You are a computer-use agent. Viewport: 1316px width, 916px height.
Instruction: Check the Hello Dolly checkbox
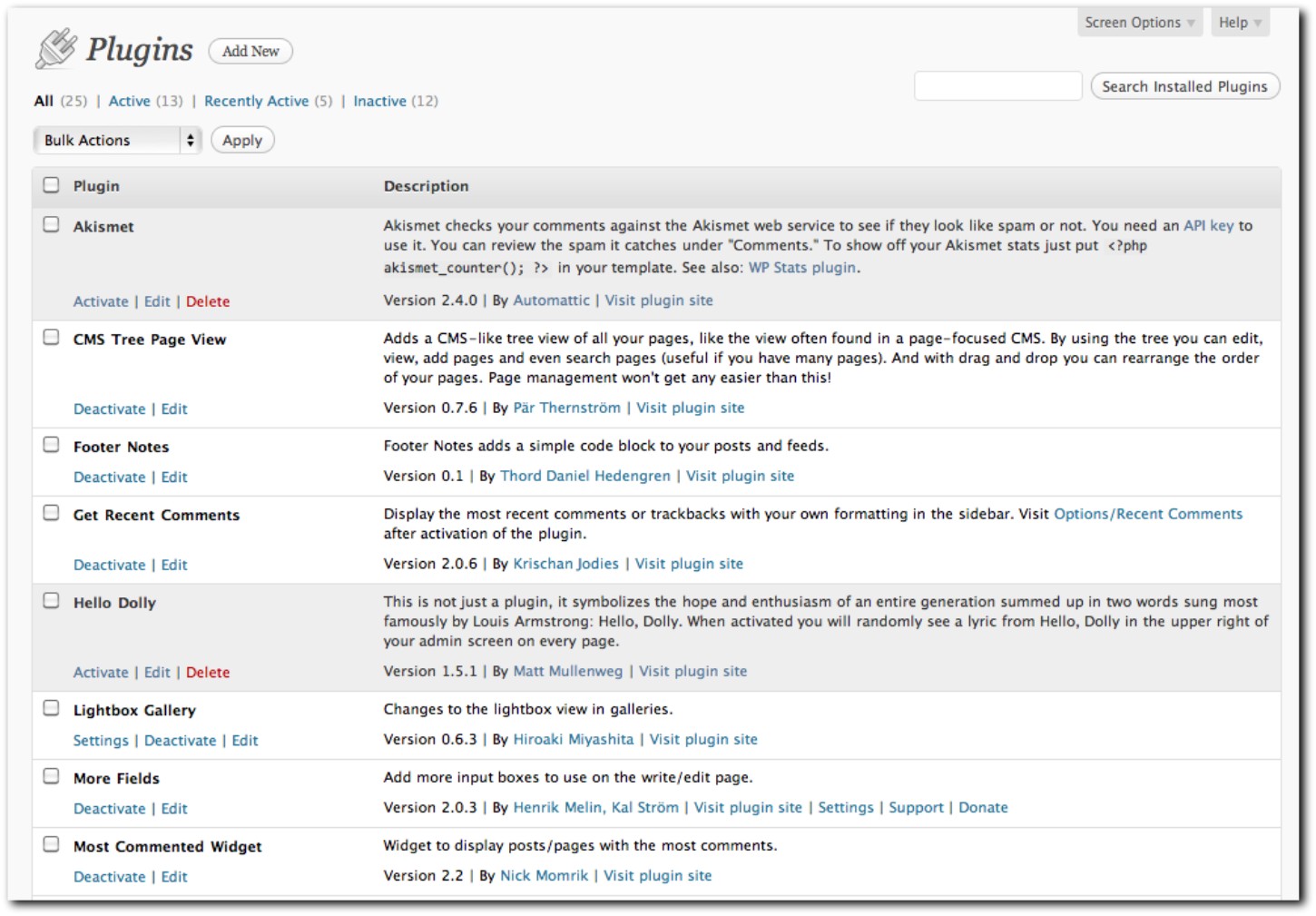coord(52,601)
